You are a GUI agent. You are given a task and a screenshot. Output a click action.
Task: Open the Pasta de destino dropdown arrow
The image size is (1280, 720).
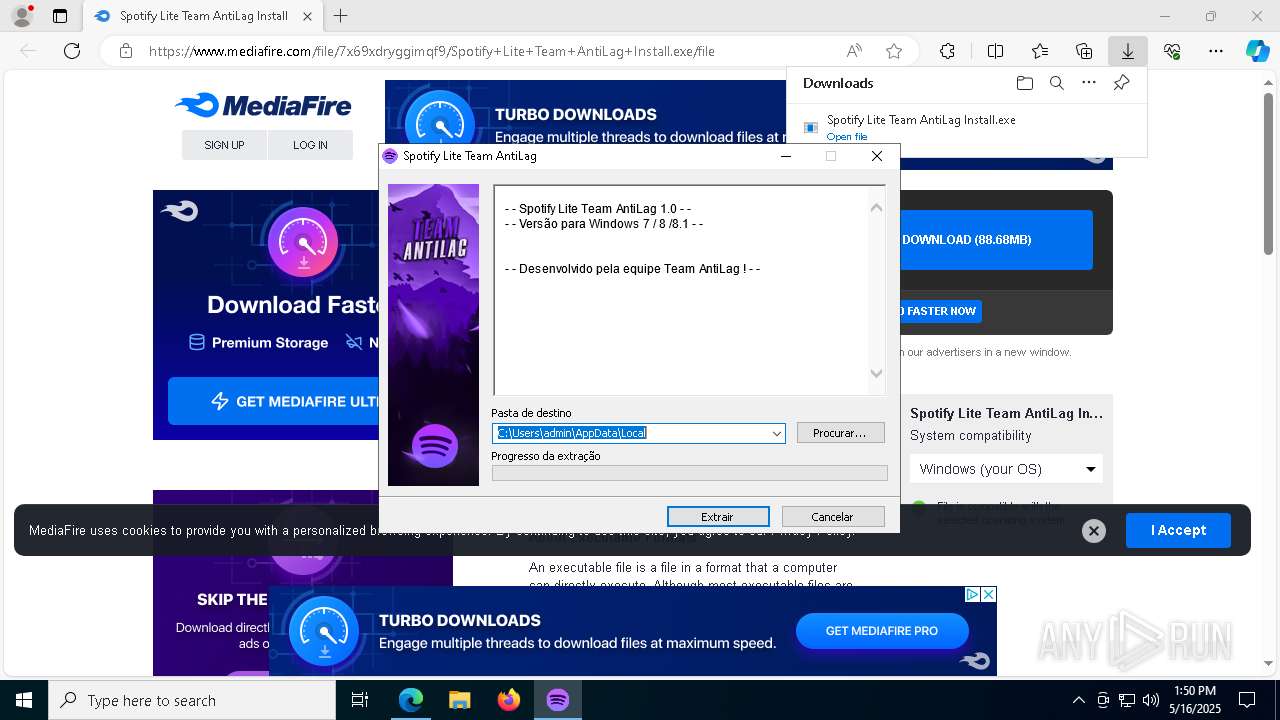776,433
